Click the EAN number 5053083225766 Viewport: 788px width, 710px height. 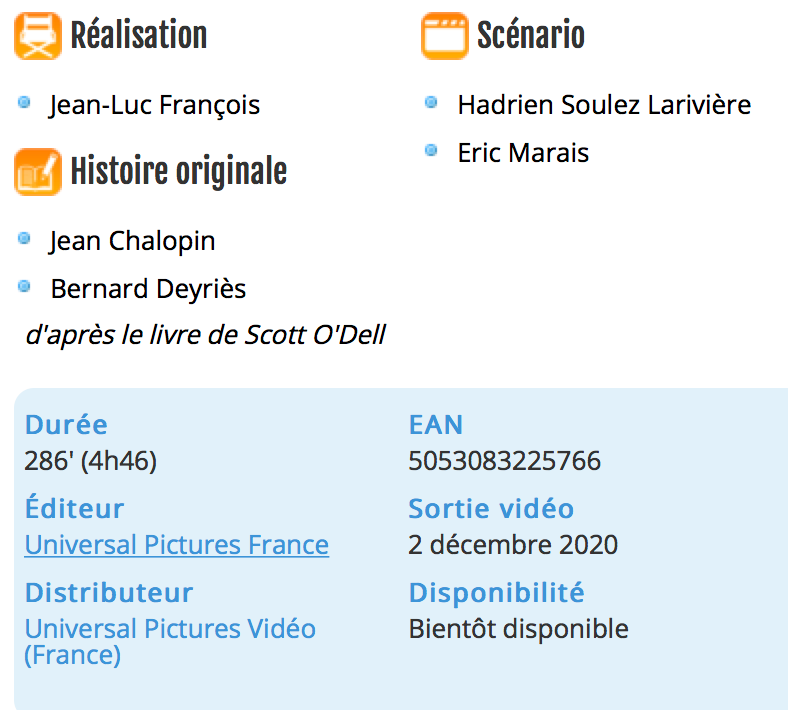(504, 461)
